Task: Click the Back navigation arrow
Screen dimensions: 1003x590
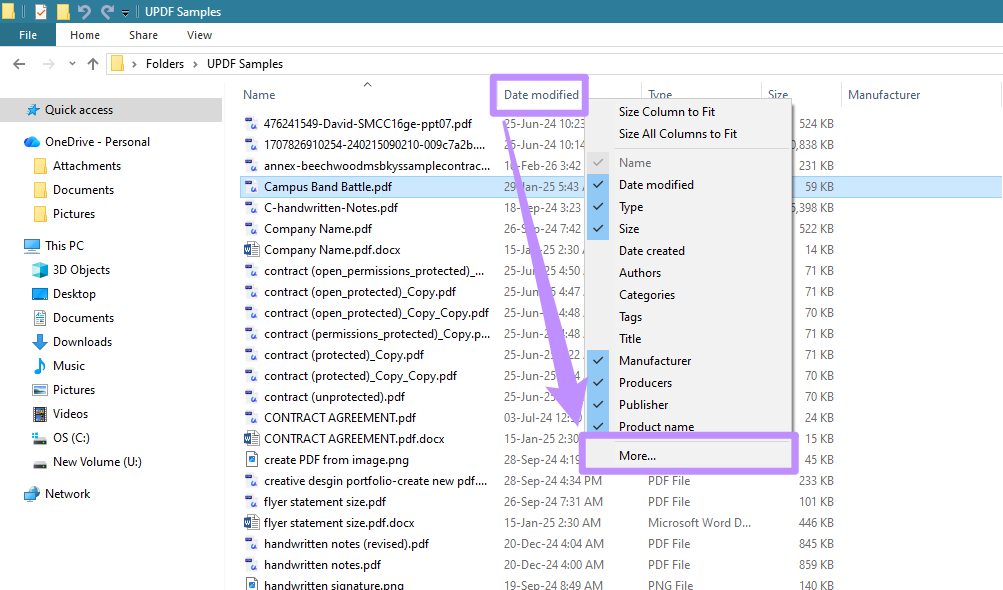Action: pos(19,64)
